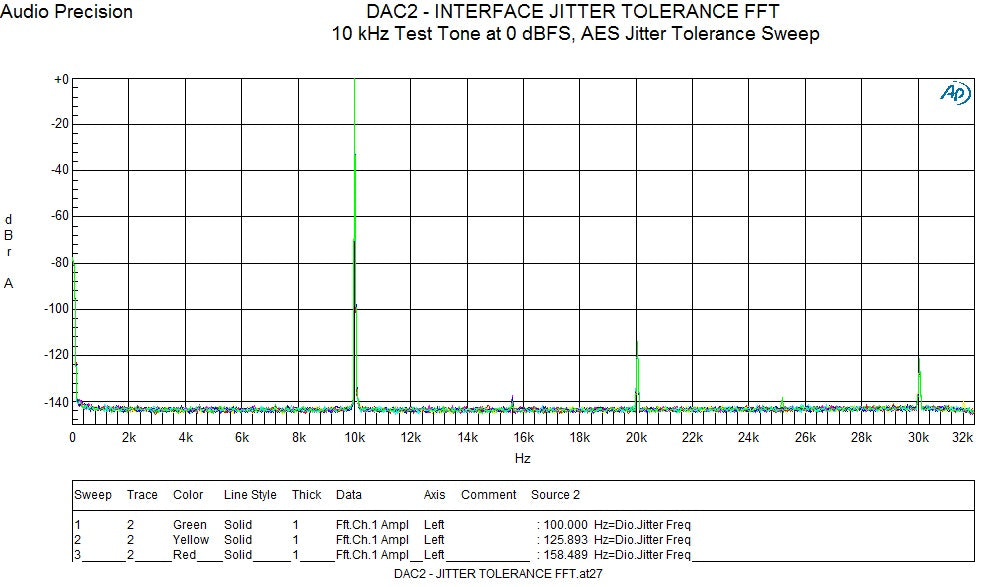This screenshot has height=587, width=997.
Task: Click the Red color entry in sweep 3
Action: (x=187, y=554)
